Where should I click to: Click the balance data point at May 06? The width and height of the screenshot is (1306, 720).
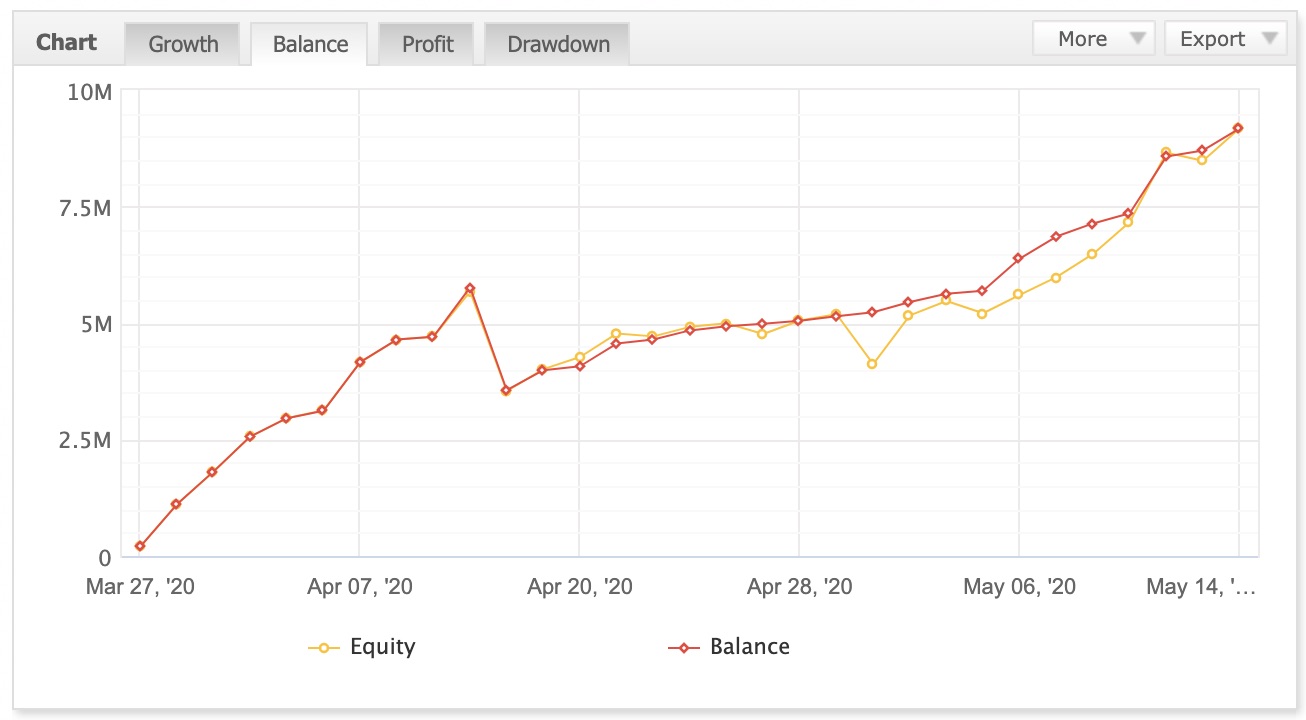point(1018,258)
